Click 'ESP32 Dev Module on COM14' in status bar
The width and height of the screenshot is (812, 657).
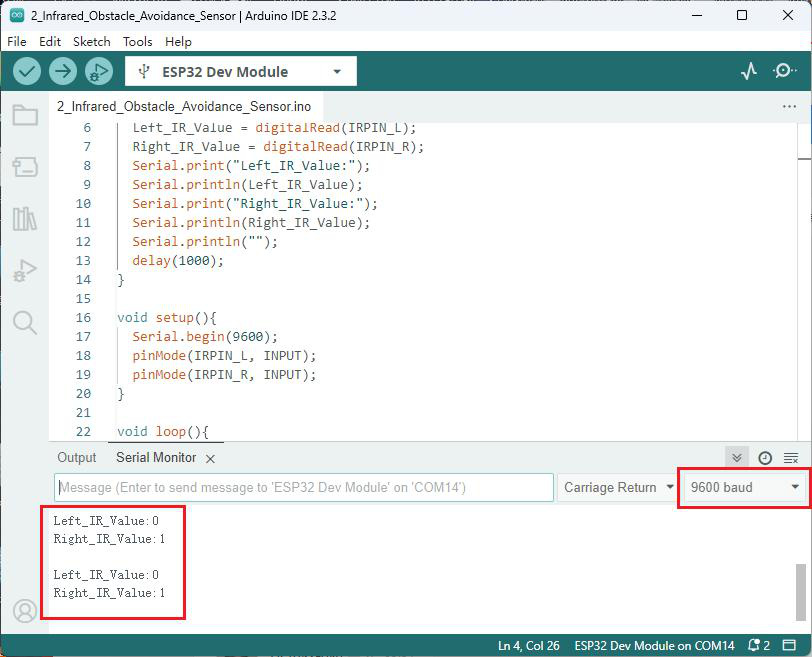(655, 646)
